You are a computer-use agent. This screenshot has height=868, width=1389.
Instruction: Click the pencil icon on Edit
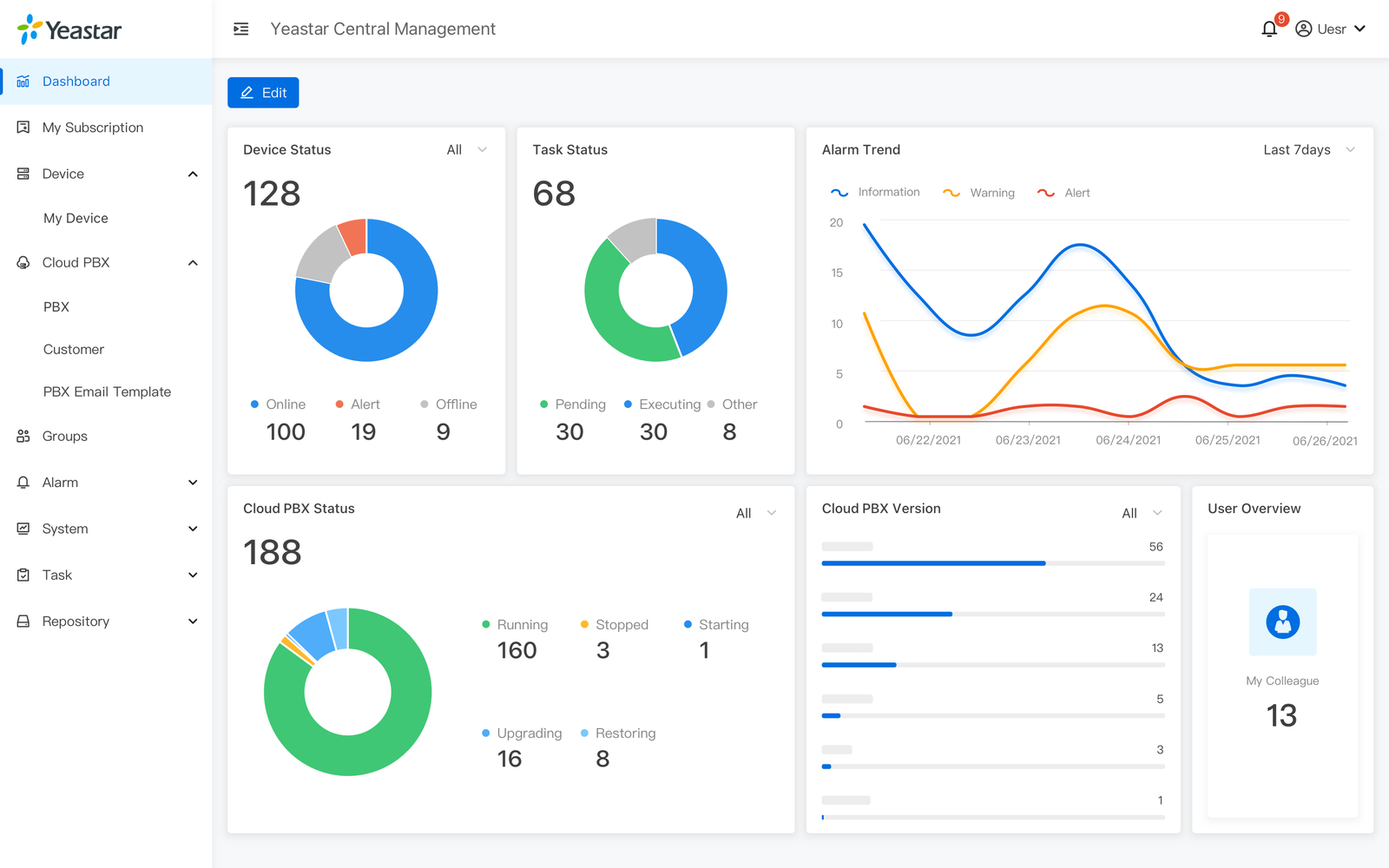point(247,93)
